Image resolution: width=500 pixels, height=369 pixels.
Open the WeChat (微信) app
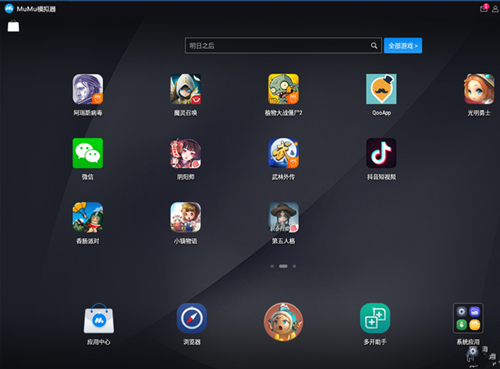[88, 153]
